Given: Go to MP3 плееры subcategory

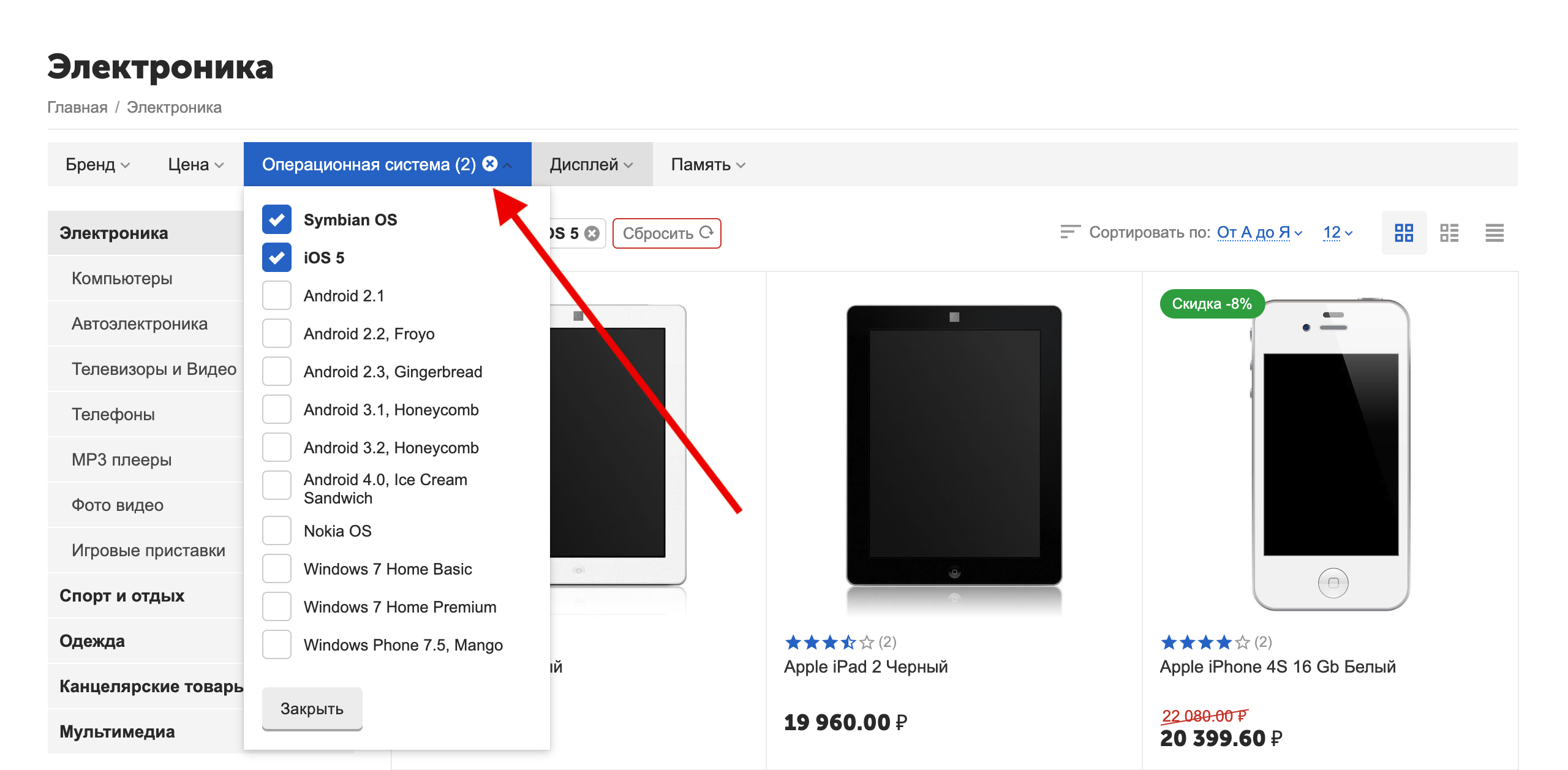Looking at the screenshot, I should point(146,459).
